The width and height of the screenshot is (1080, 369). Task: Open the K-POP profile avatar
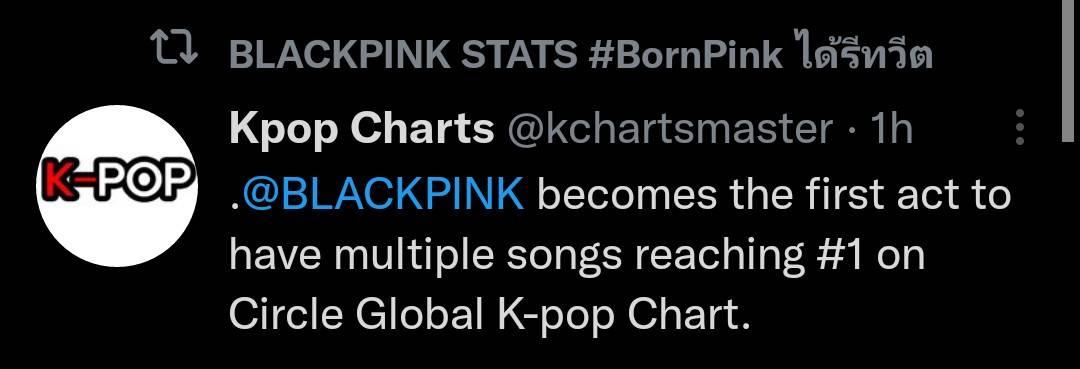pyautogui.click(x=117, y=186)
